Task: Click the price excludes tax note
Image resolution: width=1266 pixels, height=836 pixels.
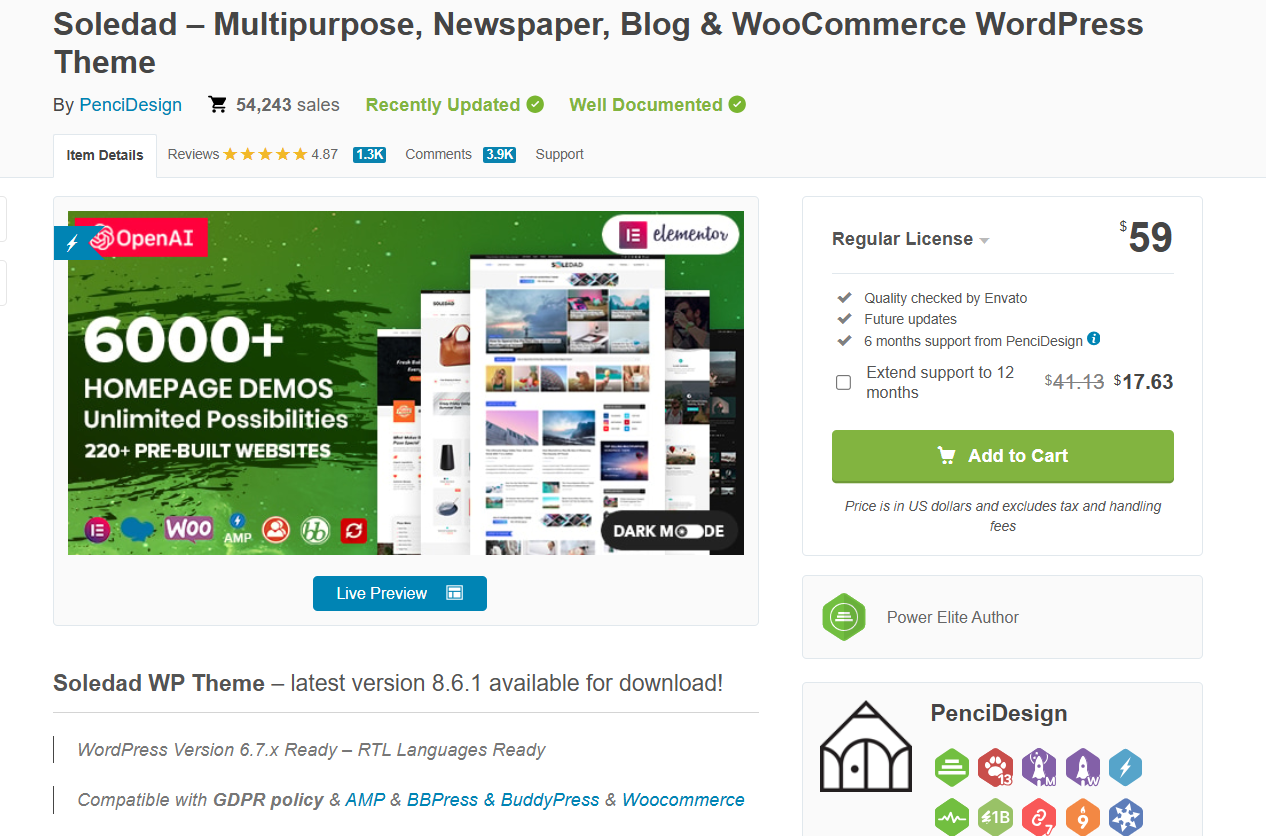Action: (1003, 516)
